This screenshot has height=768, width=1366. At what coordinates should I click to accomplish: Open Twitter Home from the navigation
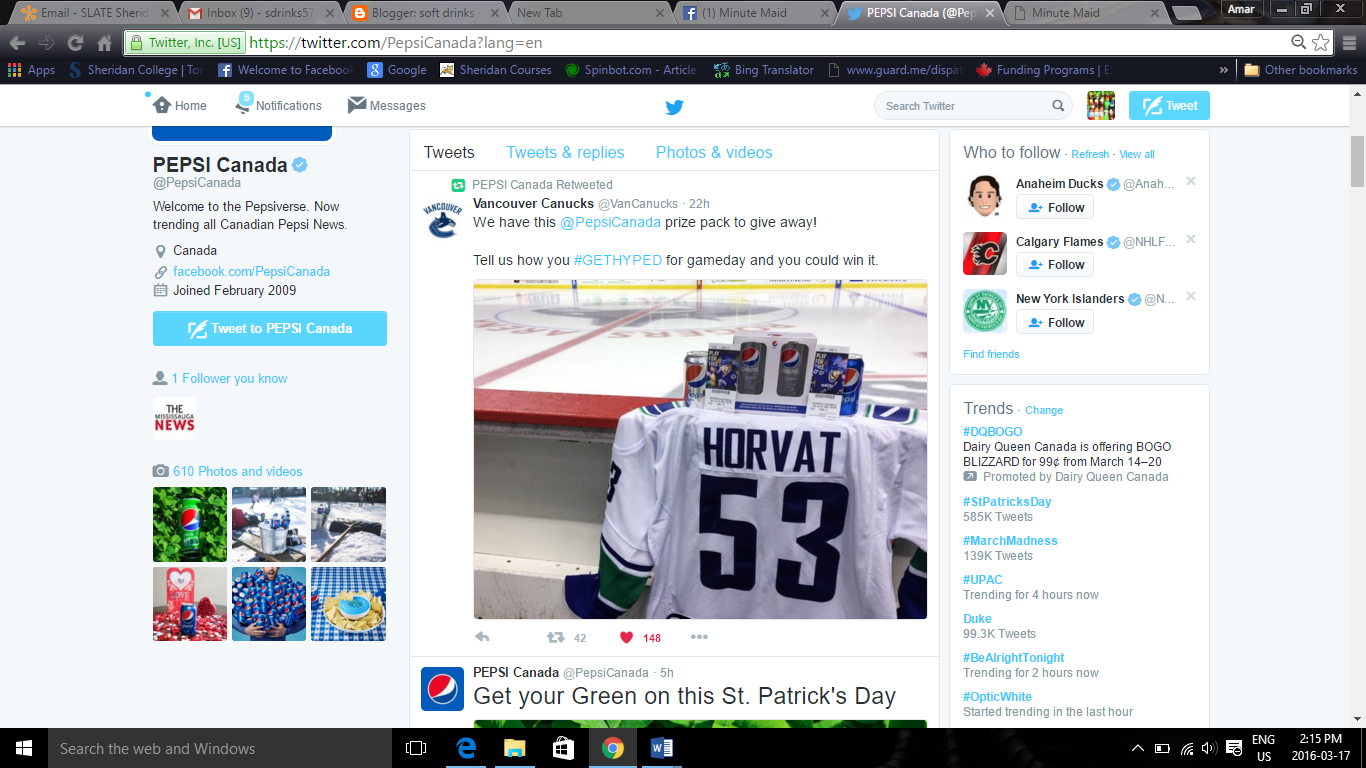(179, 105)
